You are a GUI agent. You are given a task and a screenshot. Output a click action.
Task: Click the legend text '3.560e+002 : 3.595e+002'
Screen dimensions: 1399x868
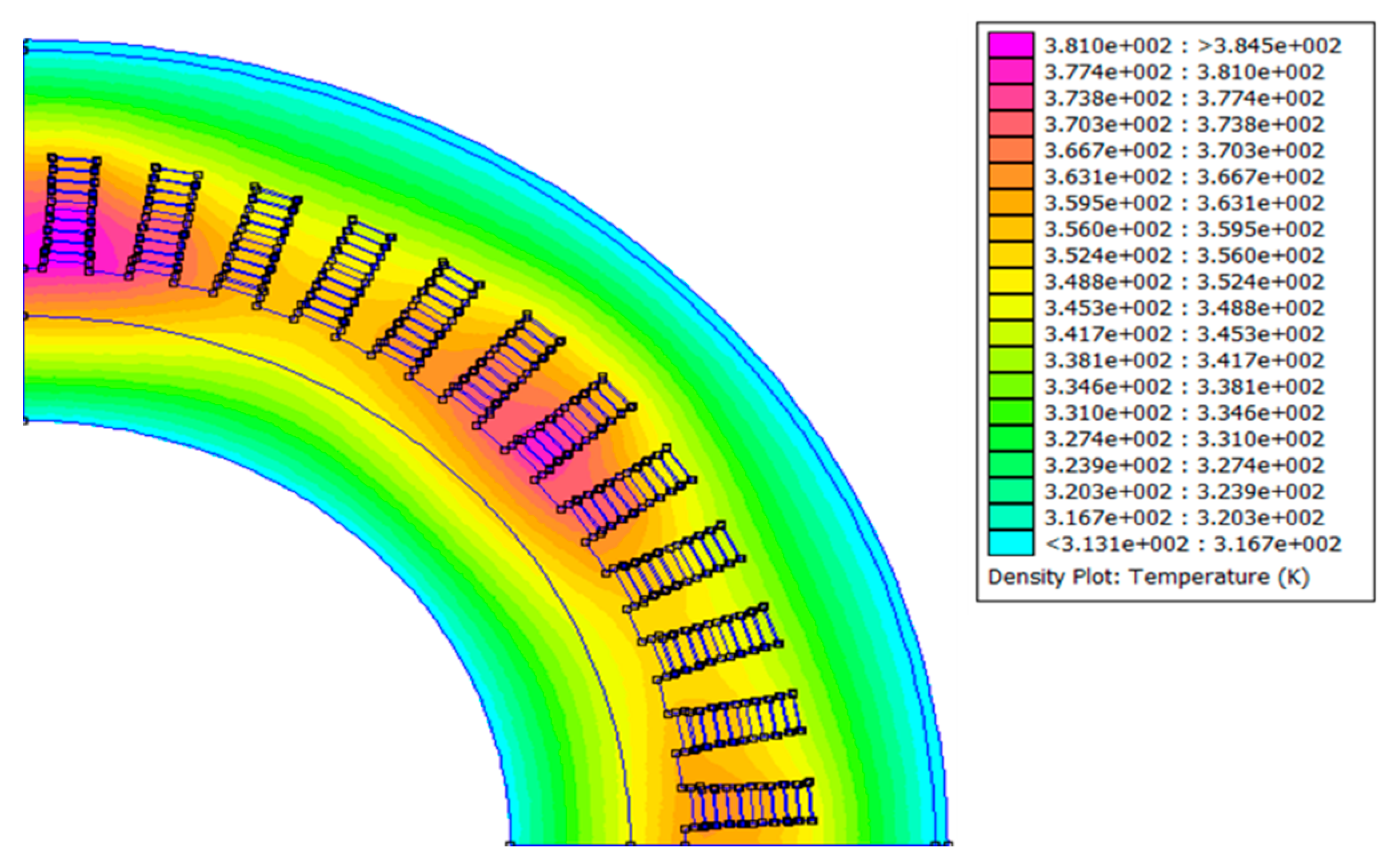pos(1184,229)
